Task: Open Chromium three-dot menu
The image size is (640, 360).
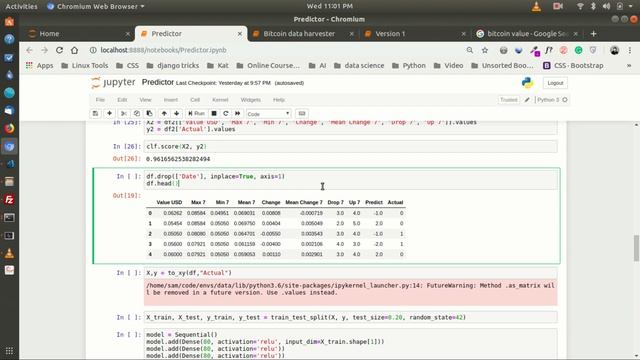Action: coord(630,50)
